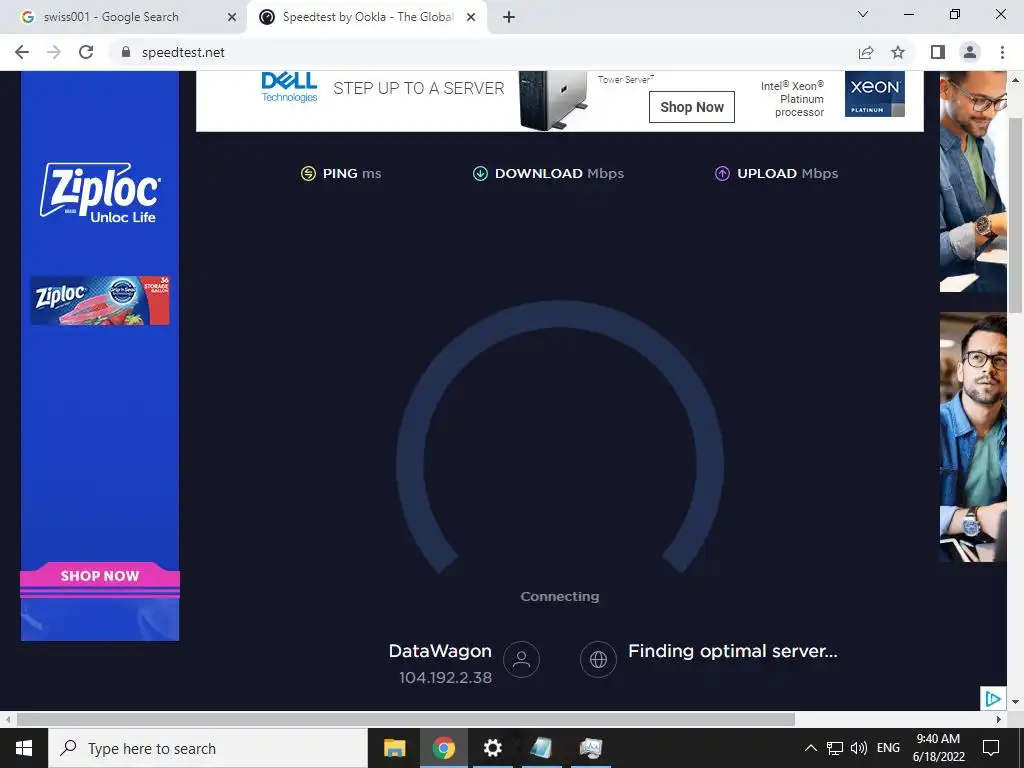Select the Speedtest by Ookla tab

(366, 17)
